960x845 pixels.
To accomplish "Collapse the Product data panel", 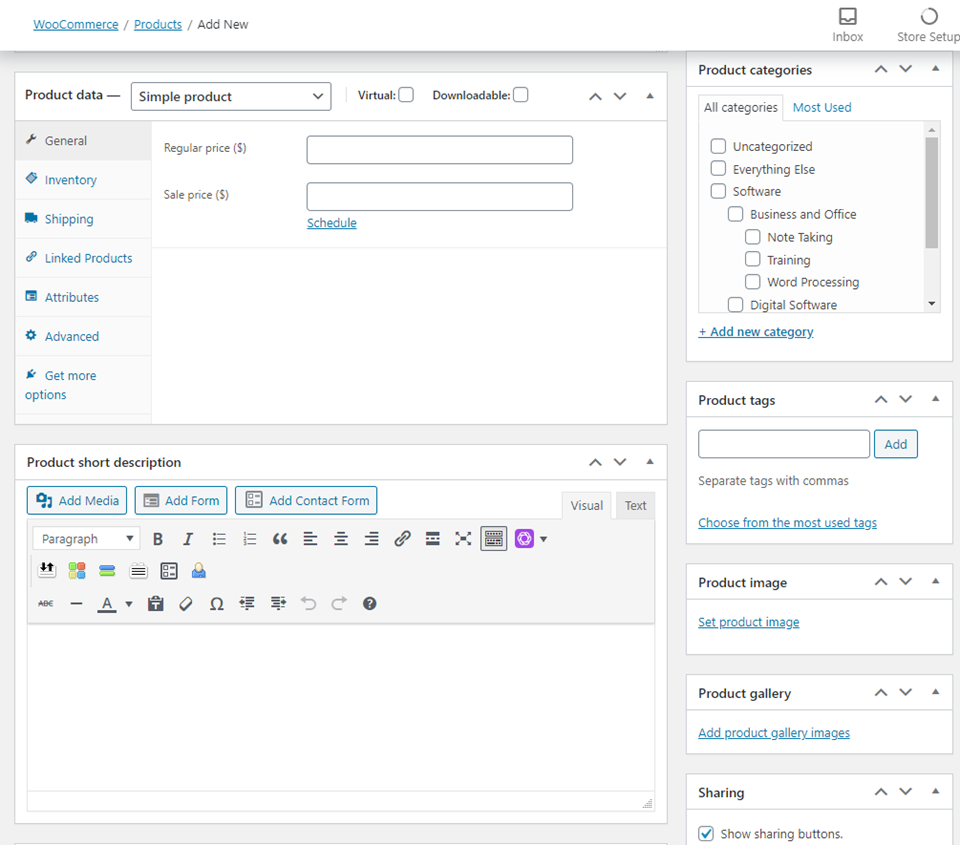I will [650, 96].
